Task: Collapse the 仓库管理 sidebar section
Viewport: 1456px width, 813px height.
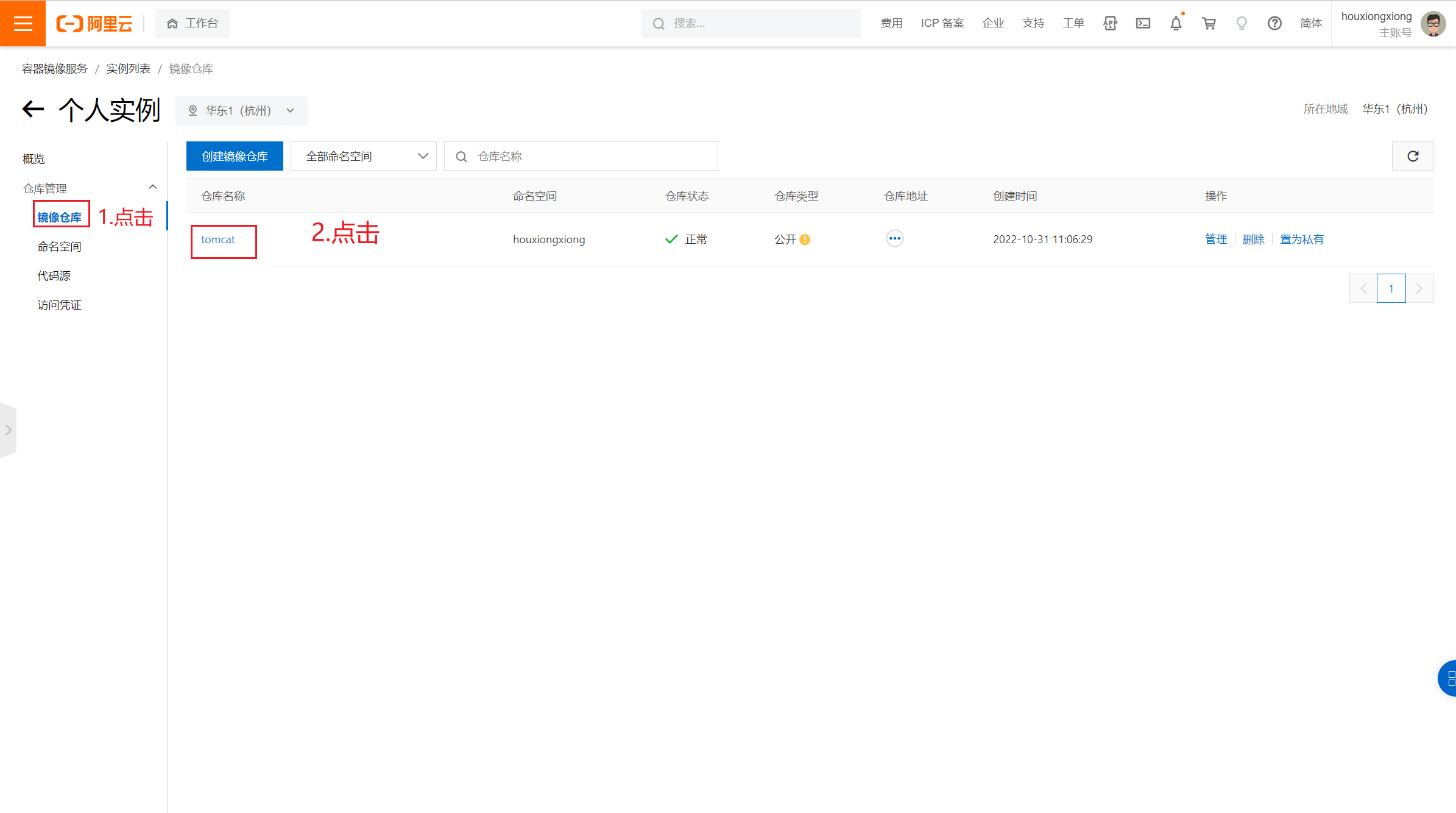Action: [153, 187]
